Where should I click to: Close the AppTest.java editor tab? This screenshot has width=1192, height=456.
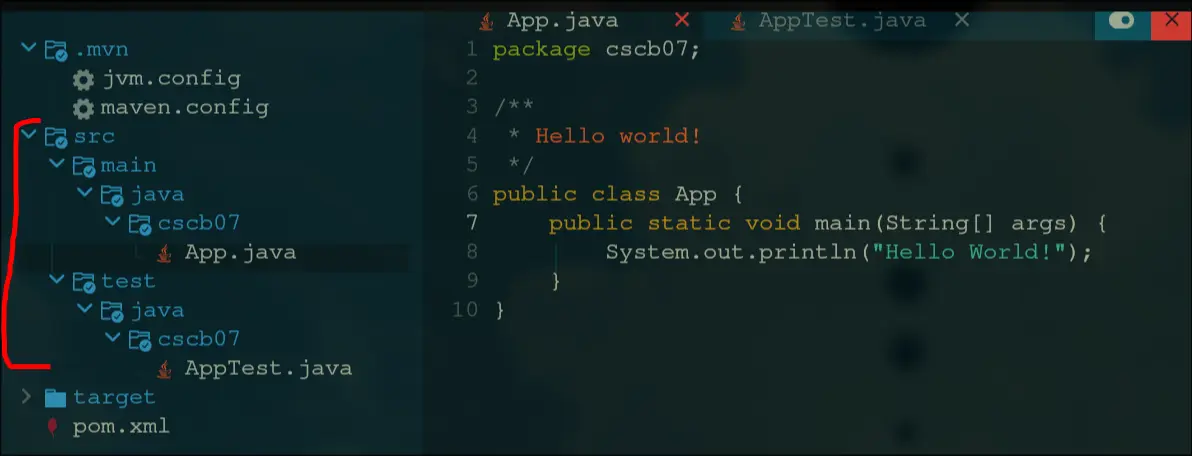pyautogui.click(x=961, y=20)
